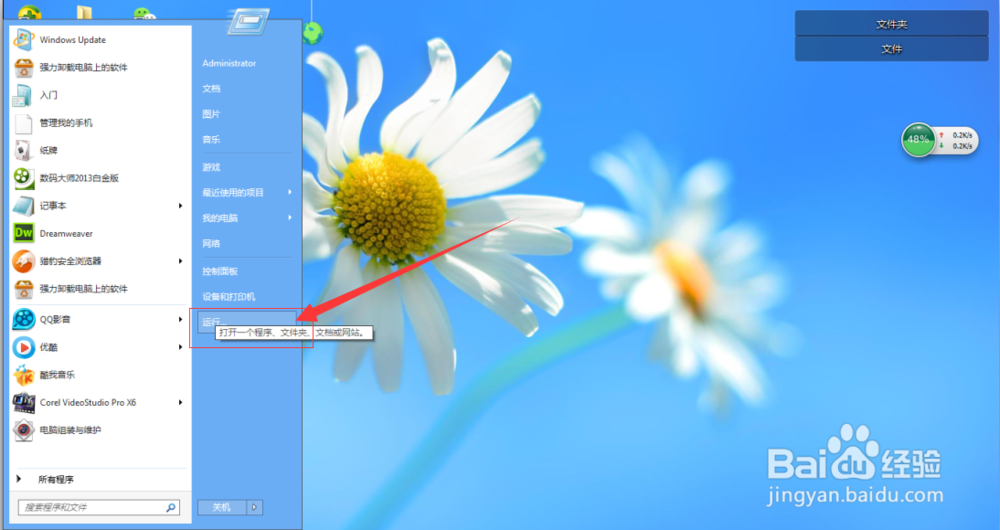Viewport: 1000px width, 530px height.
Task: Open 记事本 notepad program
Action: [x=53, y=205]
